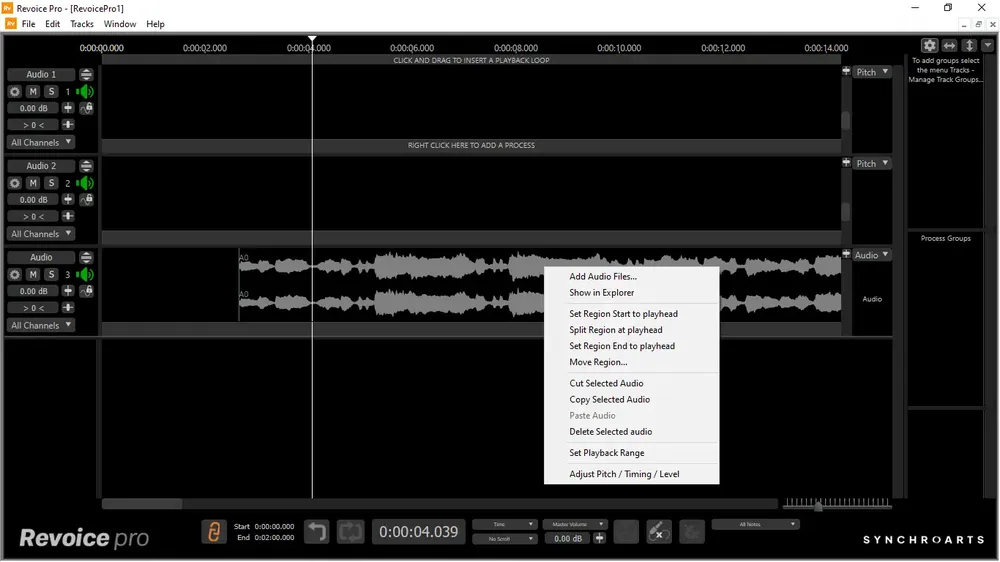
Task: Click the Audio 2 track name button
Action: pyautogui.click(x=41, y=166)
